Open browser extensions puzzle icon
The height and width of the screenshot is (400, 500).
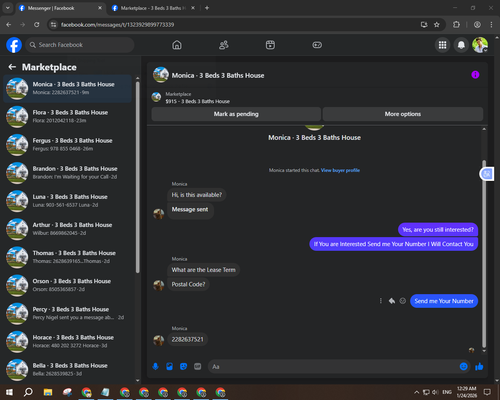(x=456, y=25)
